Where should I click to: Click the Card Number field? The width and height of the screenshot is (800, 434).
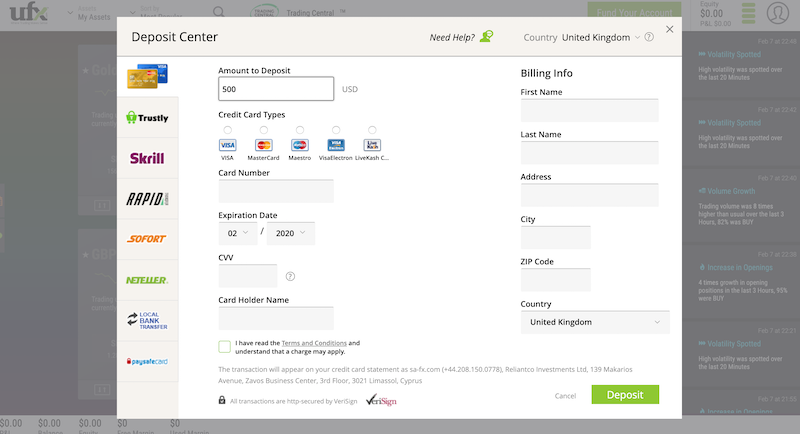pyautogui.click(x=276, y=191)
